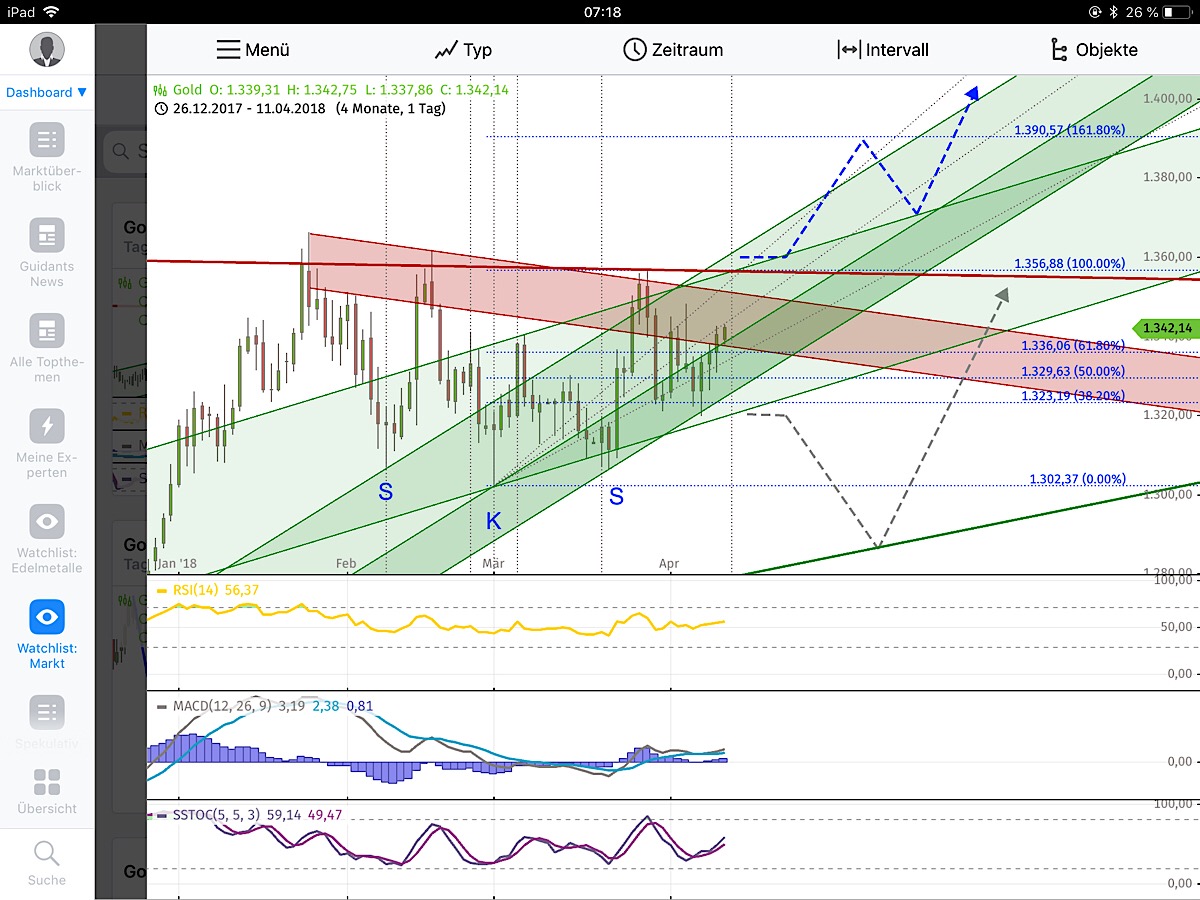Click the Suche magnifier icon
This screenshot has width=1200, height=900.
pos(46,853)
